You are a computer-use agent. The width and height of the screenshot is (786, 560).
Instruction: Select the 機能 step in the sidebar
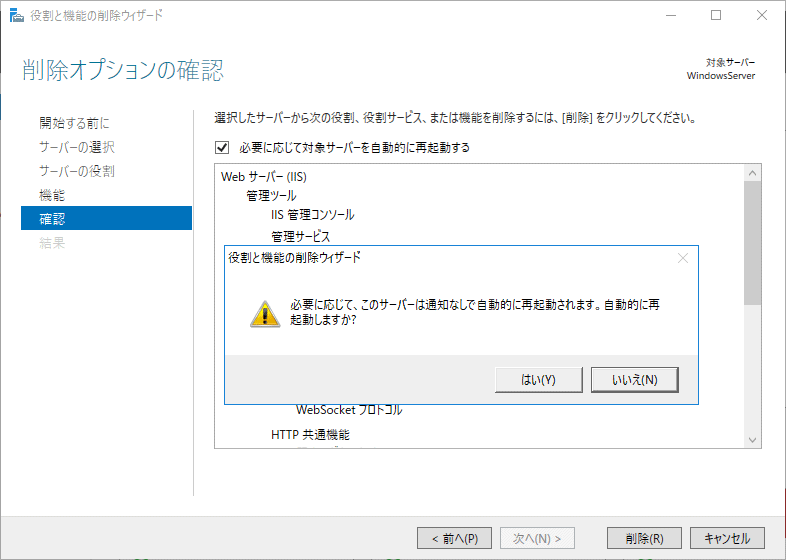[52, 195]
